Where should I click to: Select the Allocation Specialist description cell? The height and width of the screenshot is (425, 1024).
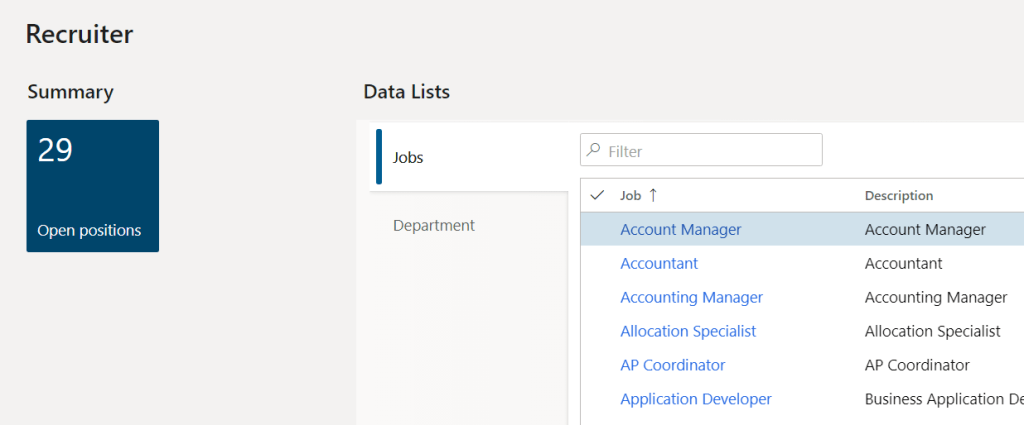pyautogui.click(x=932, y=331)
